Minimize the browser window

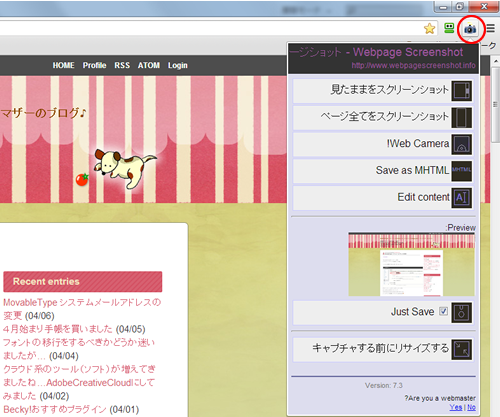pos(443,7)
